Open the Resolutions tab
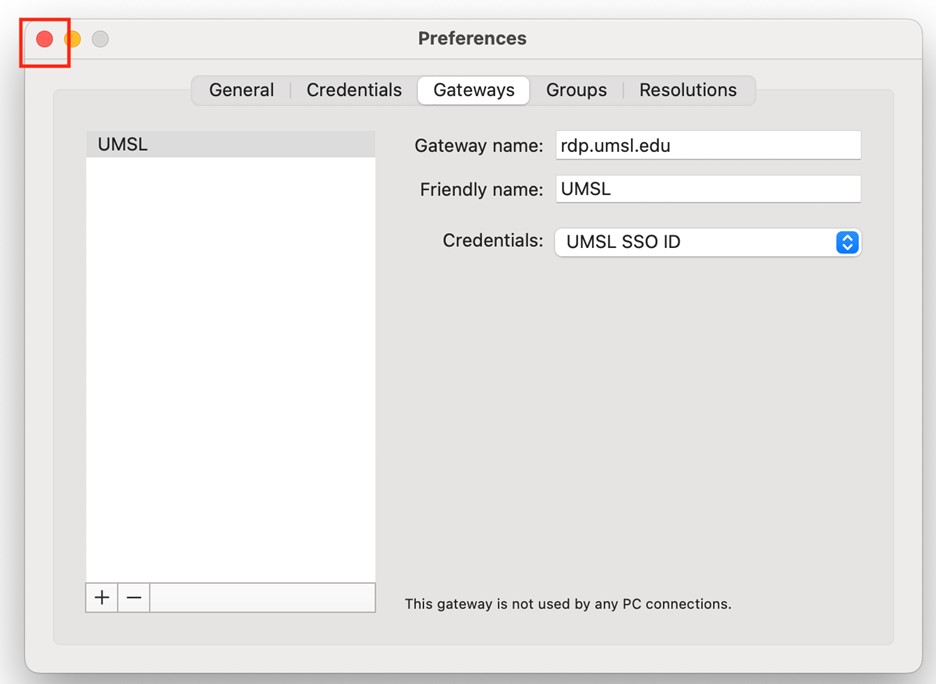The image size is (936, 684). (x=688, y=90)
